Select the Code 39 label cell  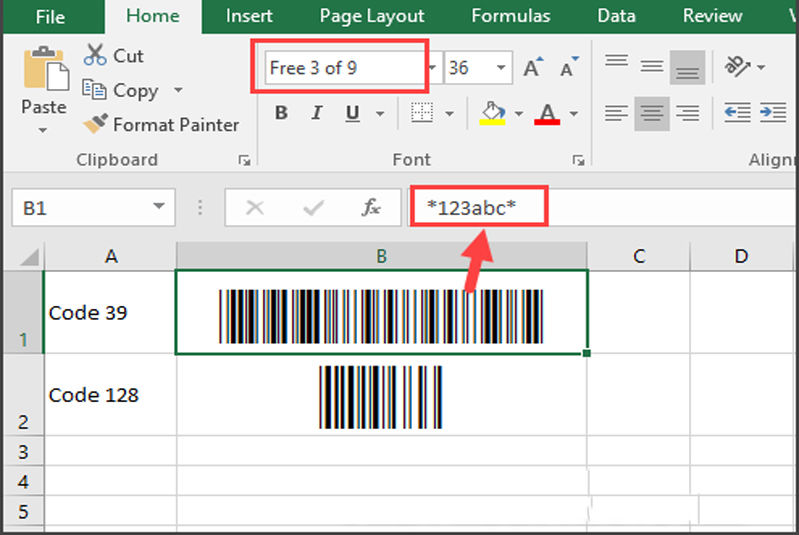110,312
